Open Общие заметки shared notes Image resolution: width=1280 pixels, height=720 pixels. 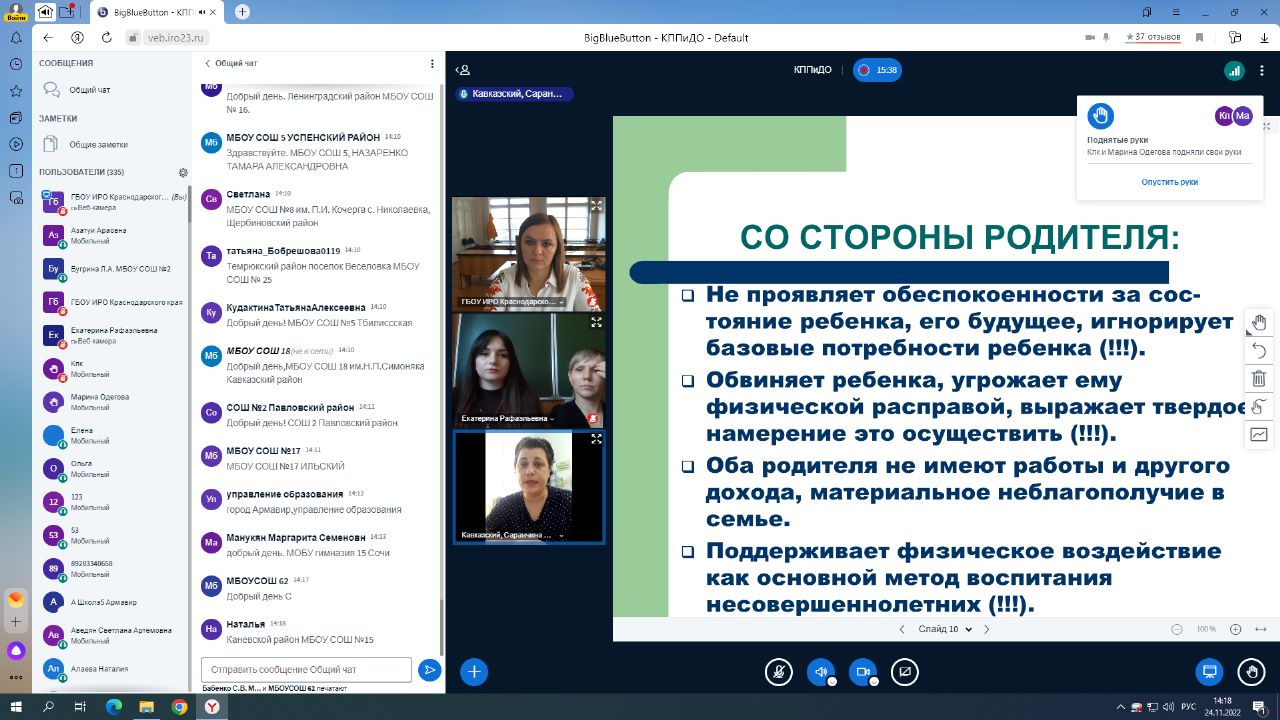98,144
